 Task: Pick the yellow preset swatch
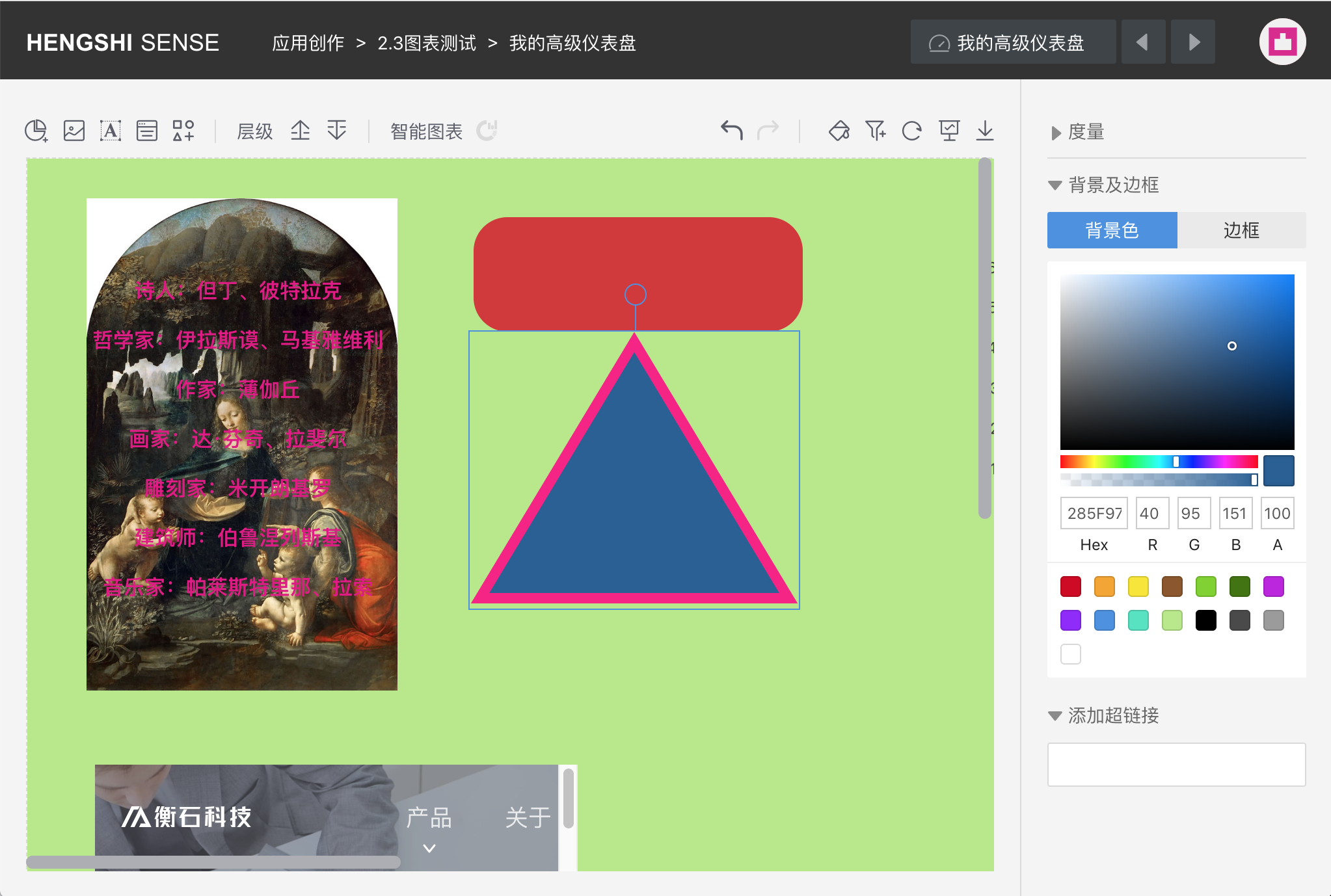click(1138, 586)
